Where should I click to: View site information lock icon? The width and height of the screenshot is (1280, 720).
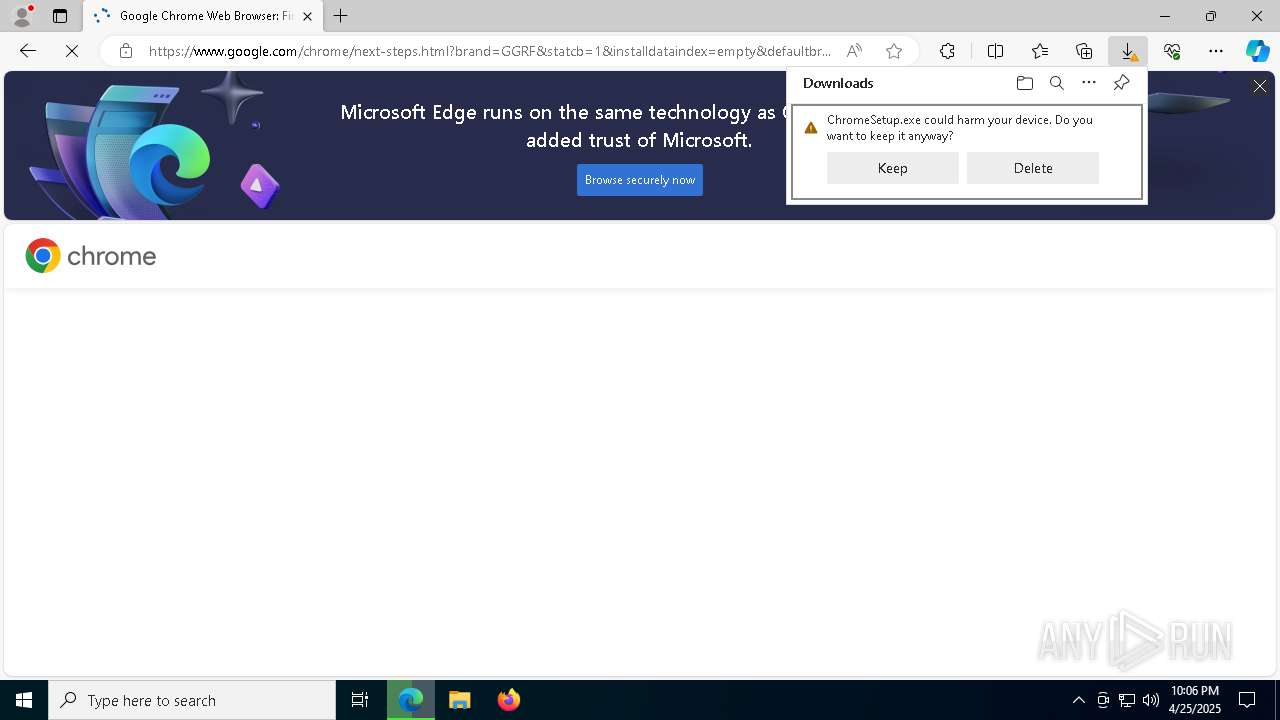pos(125,51)
